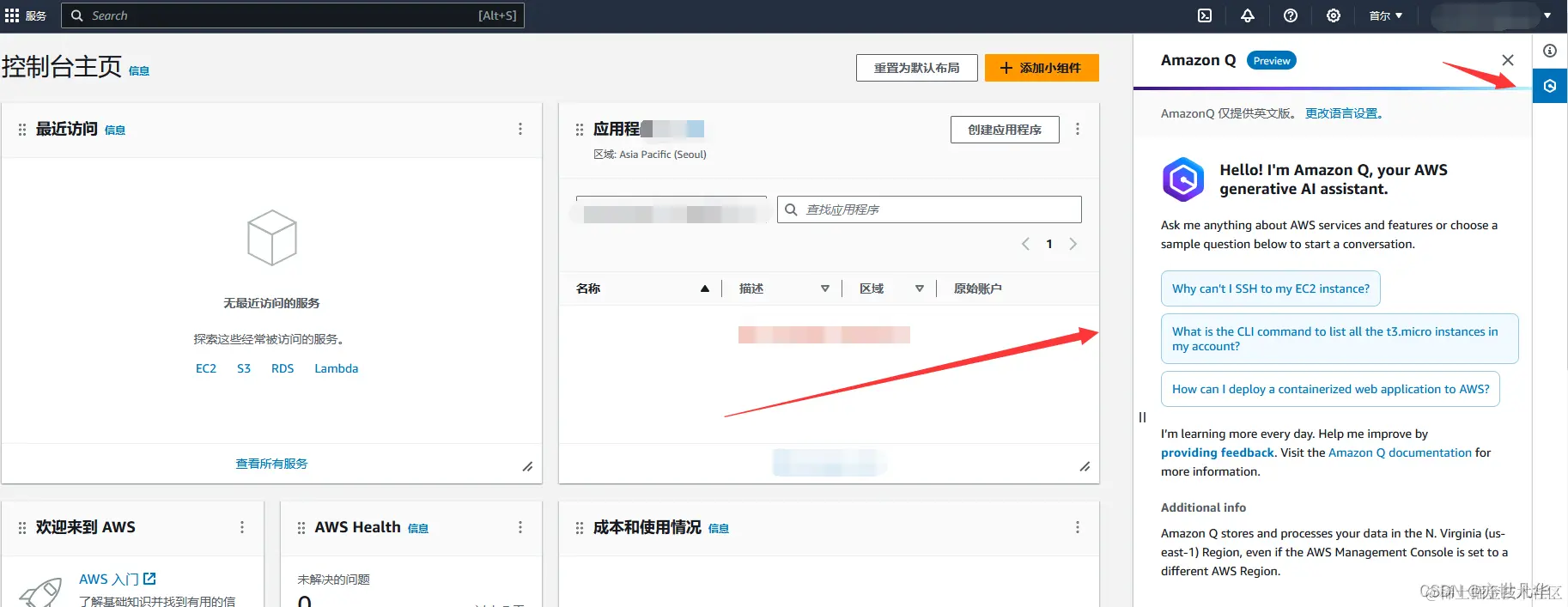Screen dimensions: 1568x607
Task: Select the containerized web application sample question
Action: coord(1330,389)
